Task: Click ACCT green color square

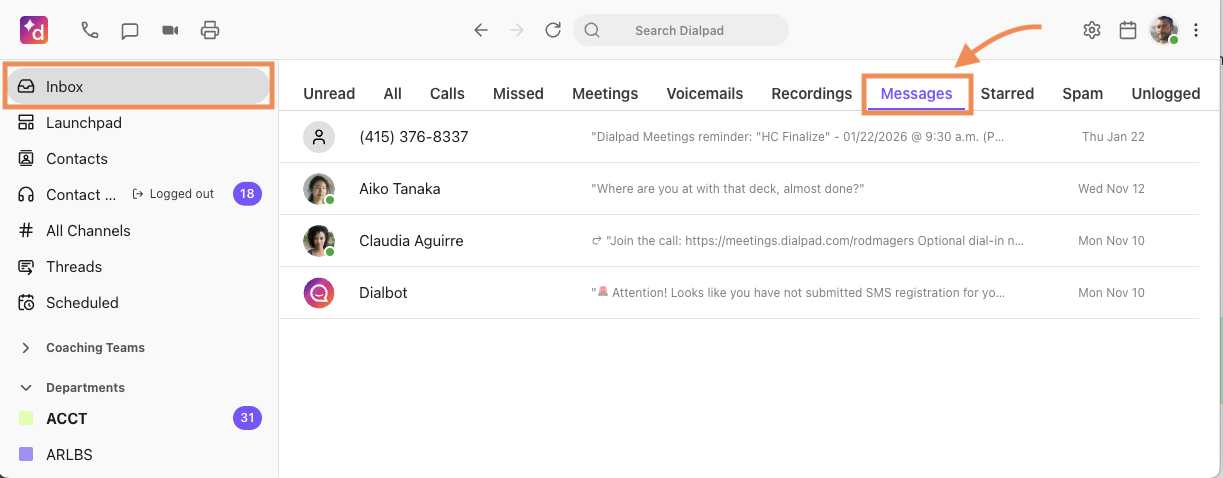Action: click(x=27, y=419)
